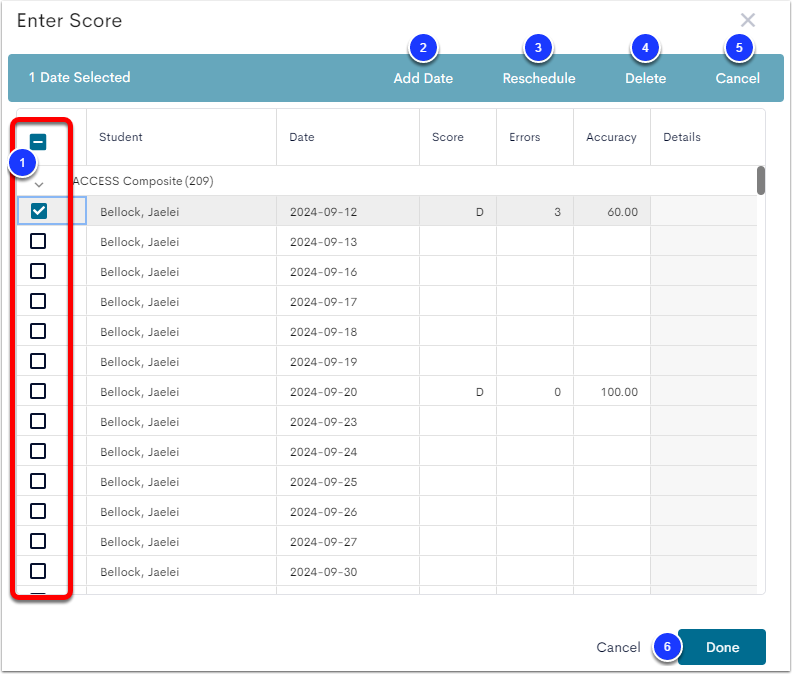This screenshot has width=792, height=674.
Task: Click the vertical scrollbar thumb of the table
Action: (761, 180)
